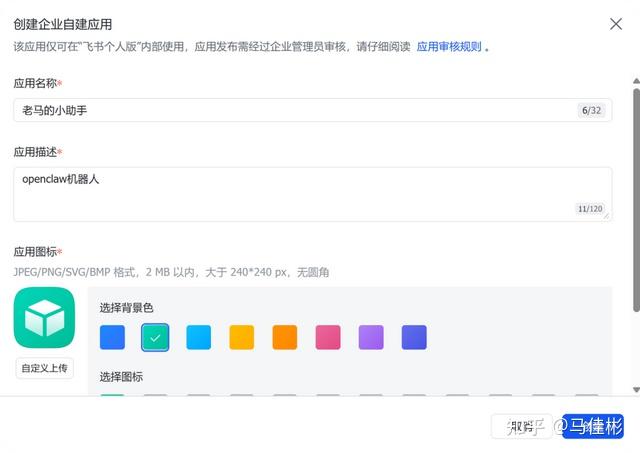Pick the orange background color
This screenshot has width=640, height=453.
(x=285, y=337)
